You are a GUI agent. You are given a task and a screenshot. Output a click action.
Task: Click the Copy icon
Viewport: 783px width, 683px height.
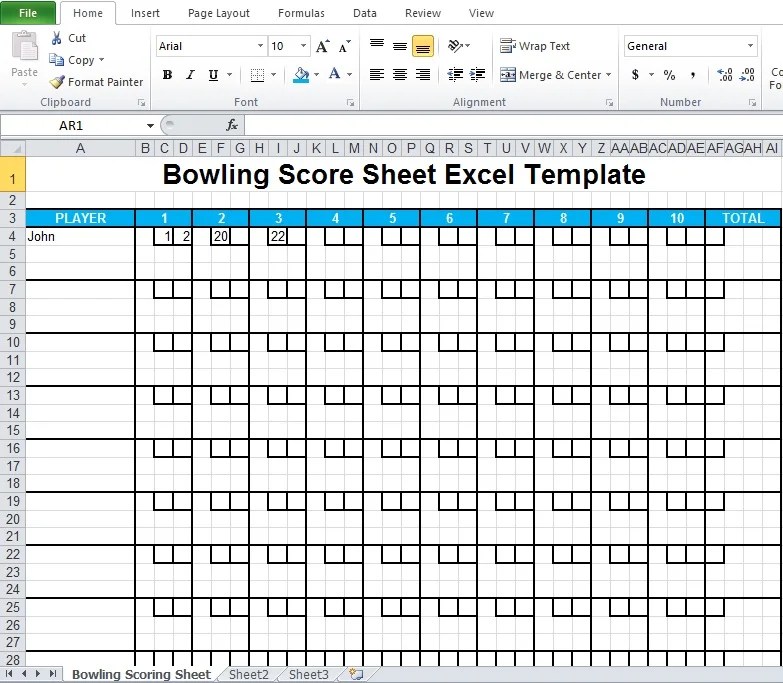(56, 60)
